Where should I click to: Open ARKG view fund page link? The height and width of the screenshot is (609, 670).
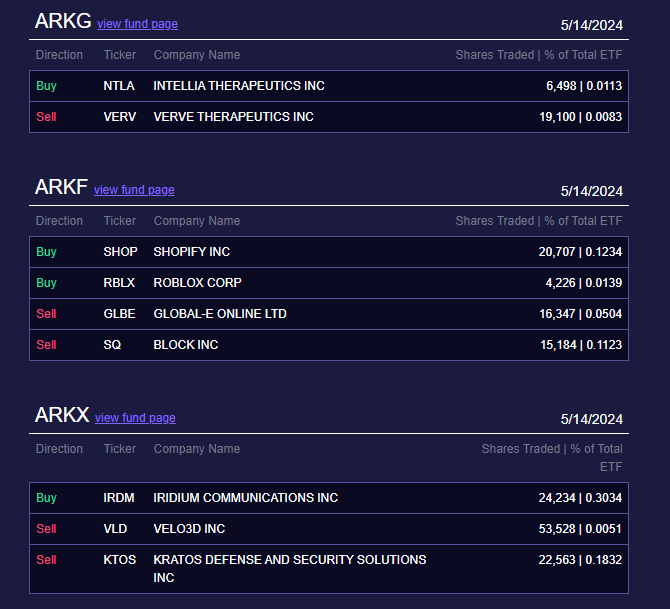(137, 24)
